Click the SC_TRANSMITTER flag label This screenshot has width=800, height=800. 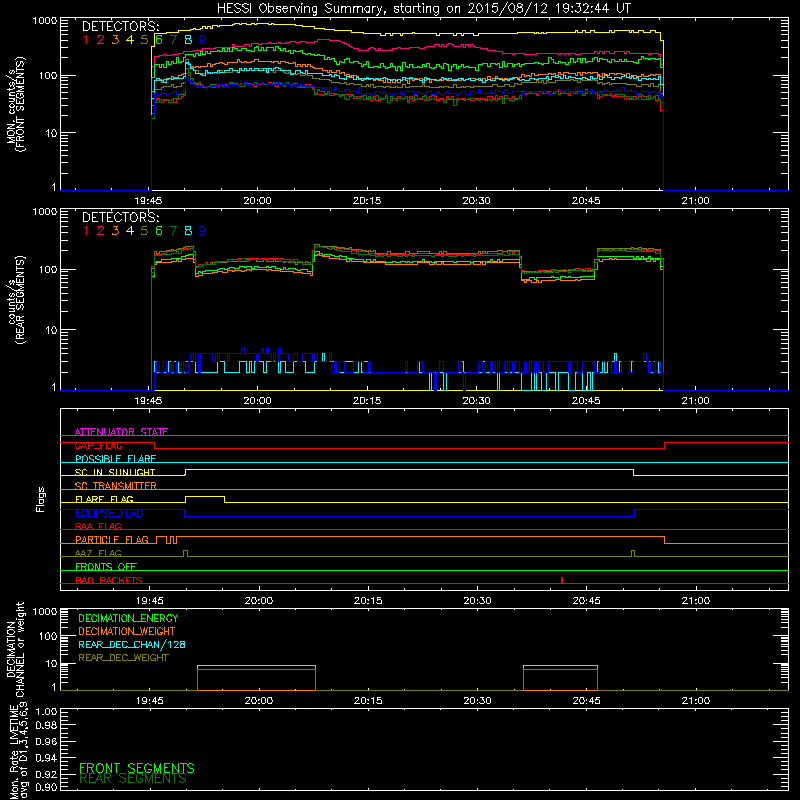click(116, 485)
